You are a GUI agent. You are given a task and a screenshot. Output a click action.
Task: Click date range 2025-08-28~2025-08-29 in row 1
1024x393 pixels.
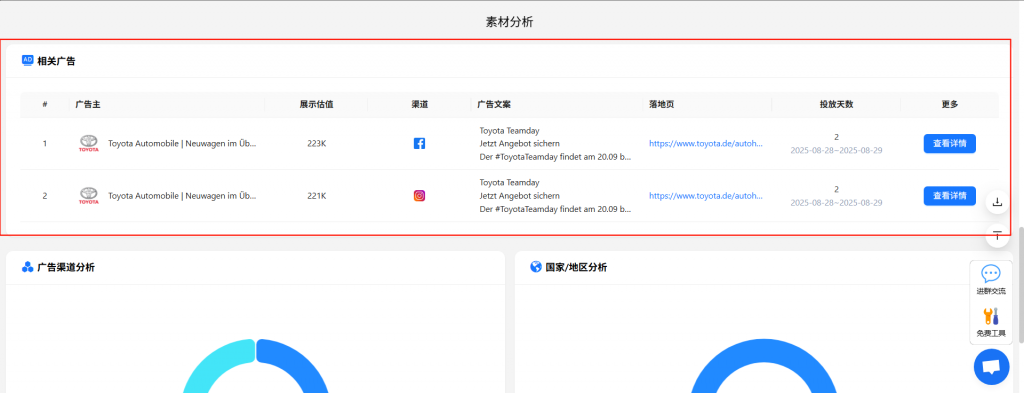(x=836, y=150)
